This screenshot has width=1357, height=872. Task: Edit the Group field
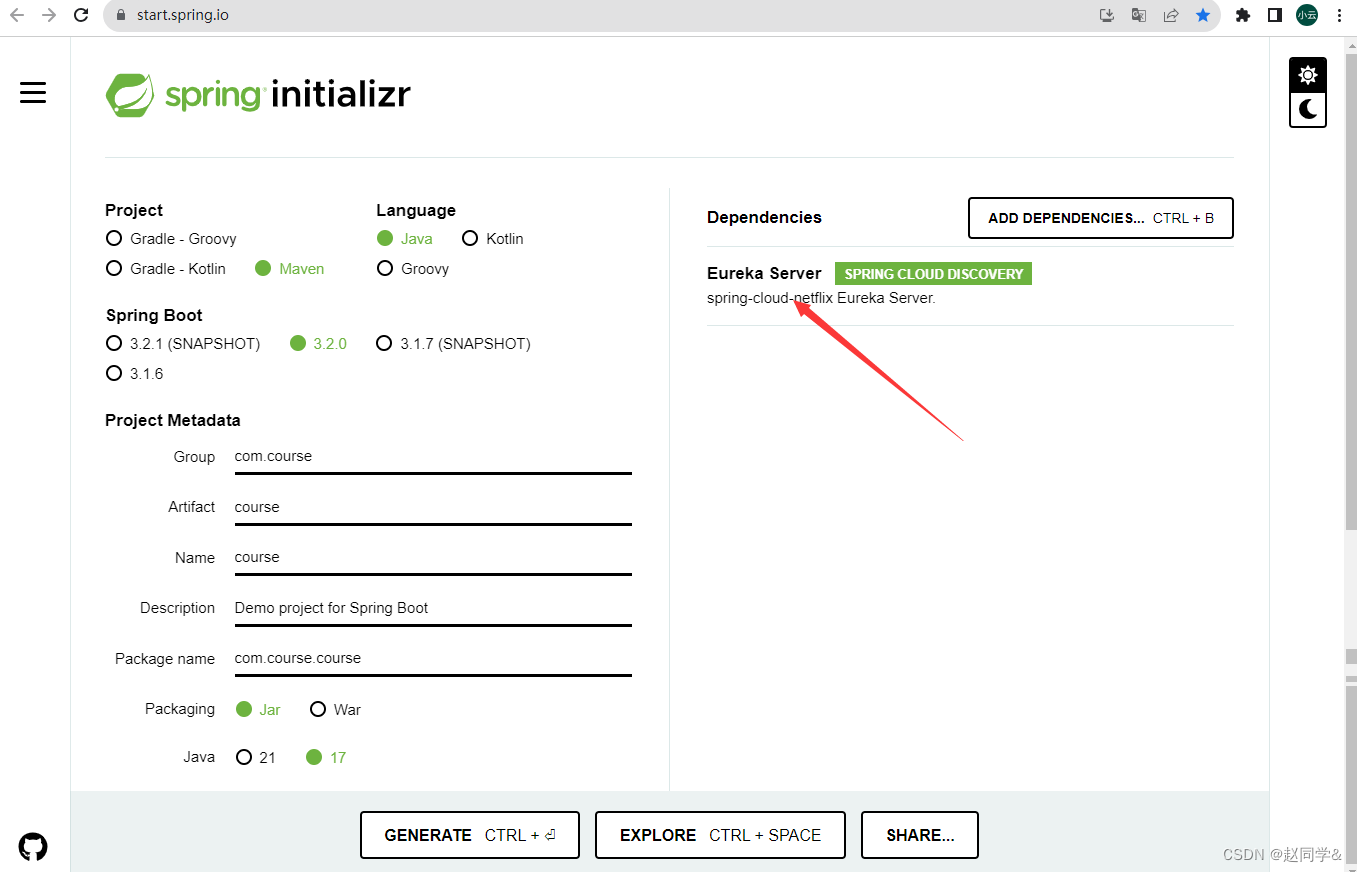pyautogui.click(x=433, y=457)
